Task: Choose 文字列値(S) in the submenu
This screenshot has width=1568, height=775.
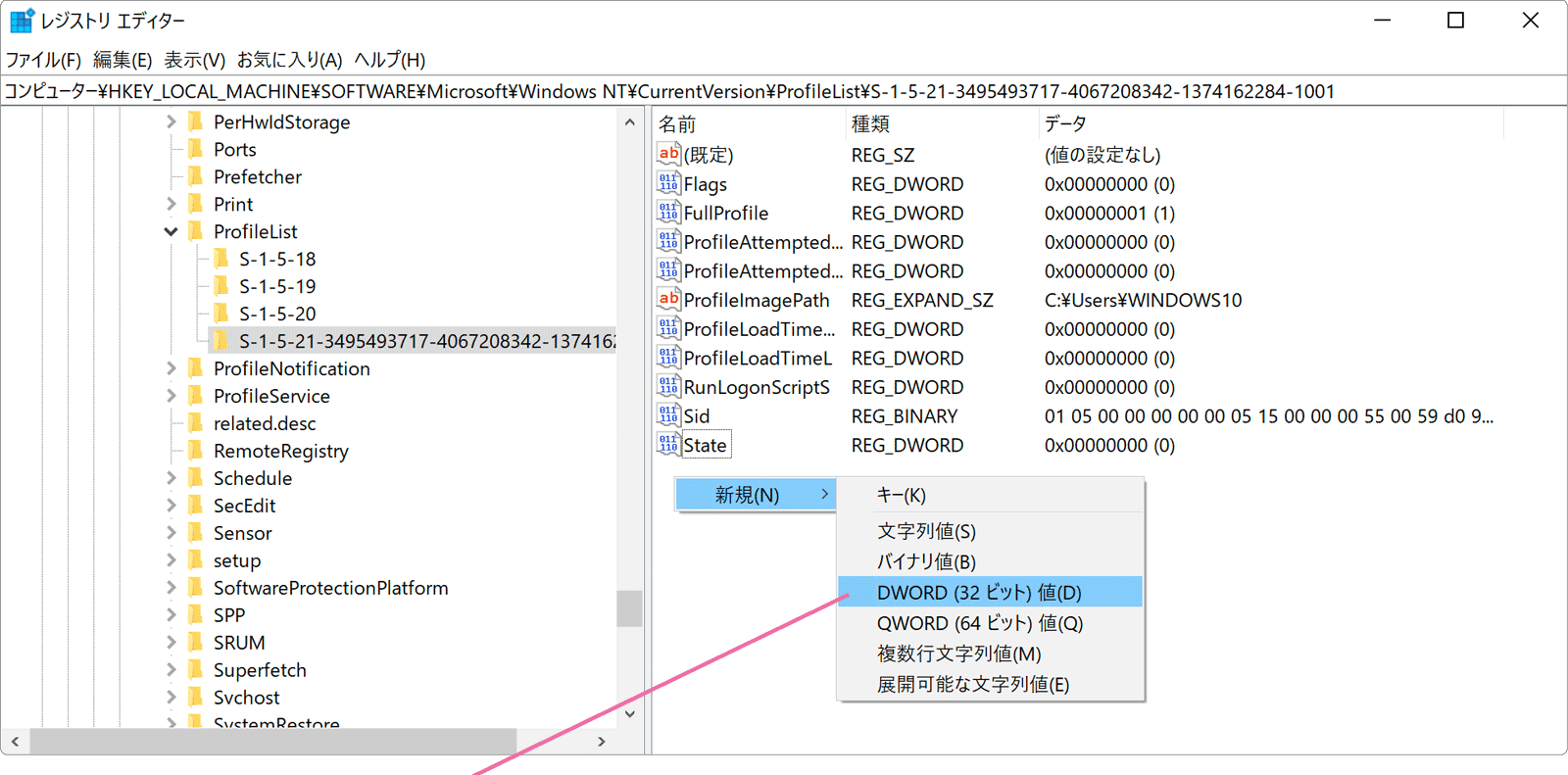Action: pos(990,531)
